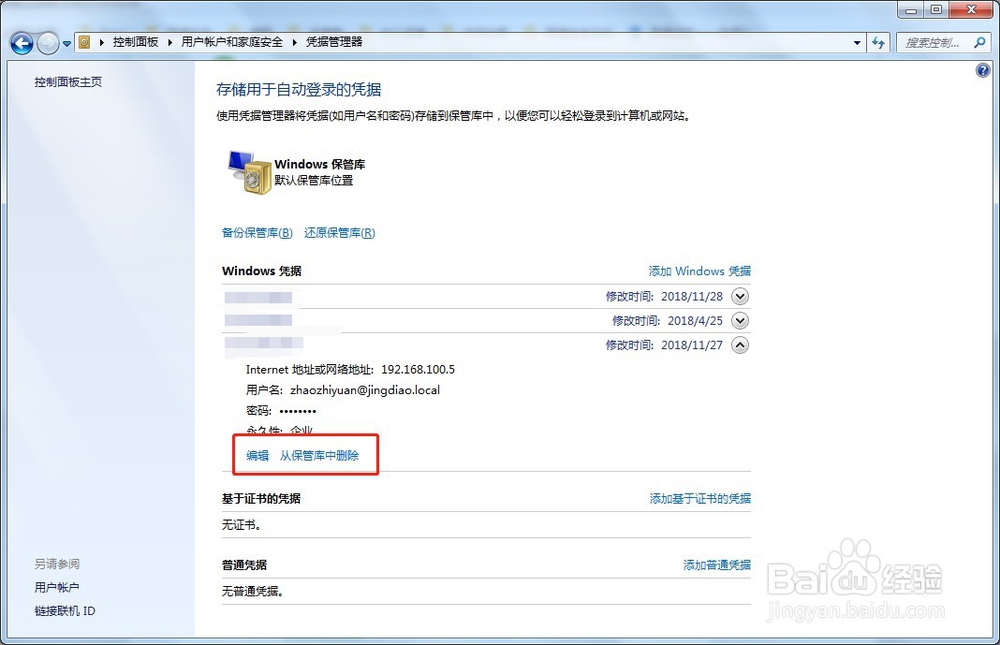Navigate to 控制面板 via the breadcrumb
The image size is (1000, 645).
[x=135, y=42]
